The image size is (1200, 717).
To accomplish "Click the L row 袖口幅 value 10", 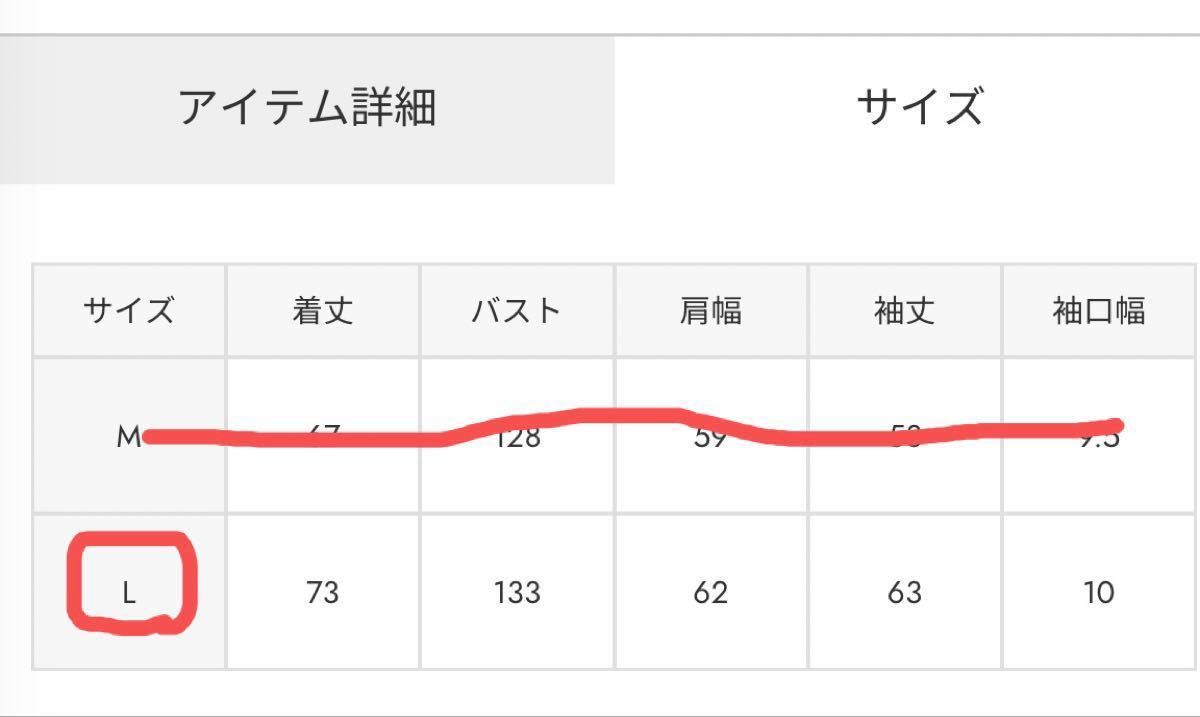I will pyautogui.click(x=1099, y=592).
